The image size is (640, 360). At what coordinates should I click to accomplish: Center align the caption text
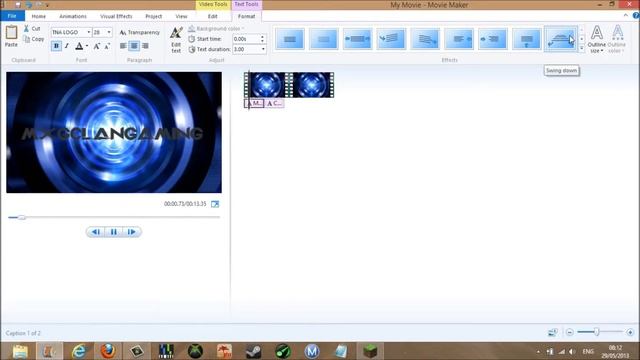click(x=134, y=46)
